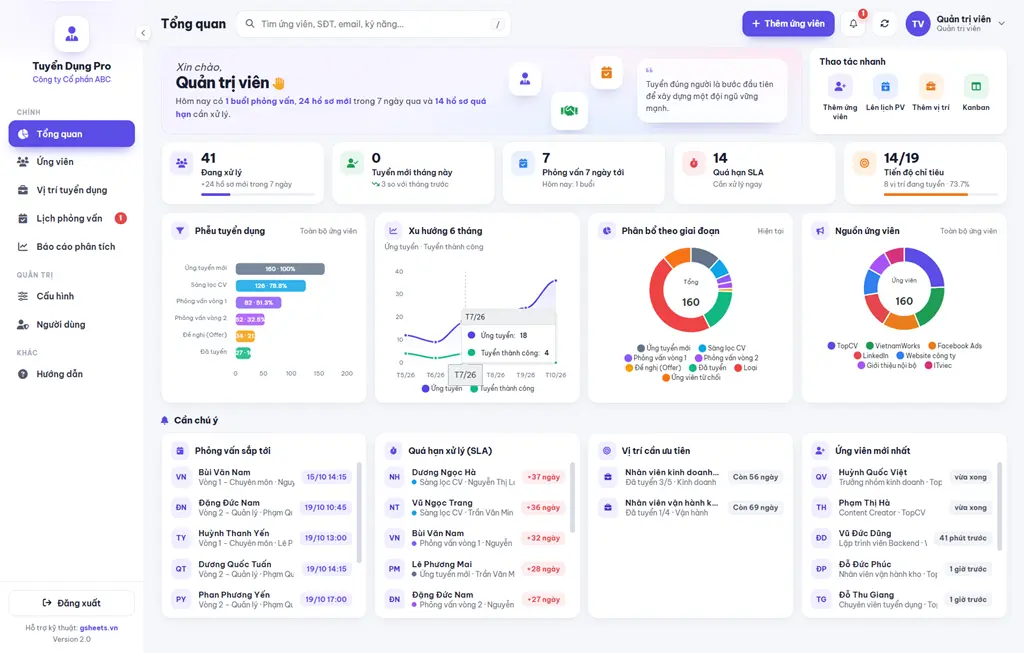Click the Còn 69 ngày badge
This screenshot has width=1024, height=653.
(x=755, y=507)
